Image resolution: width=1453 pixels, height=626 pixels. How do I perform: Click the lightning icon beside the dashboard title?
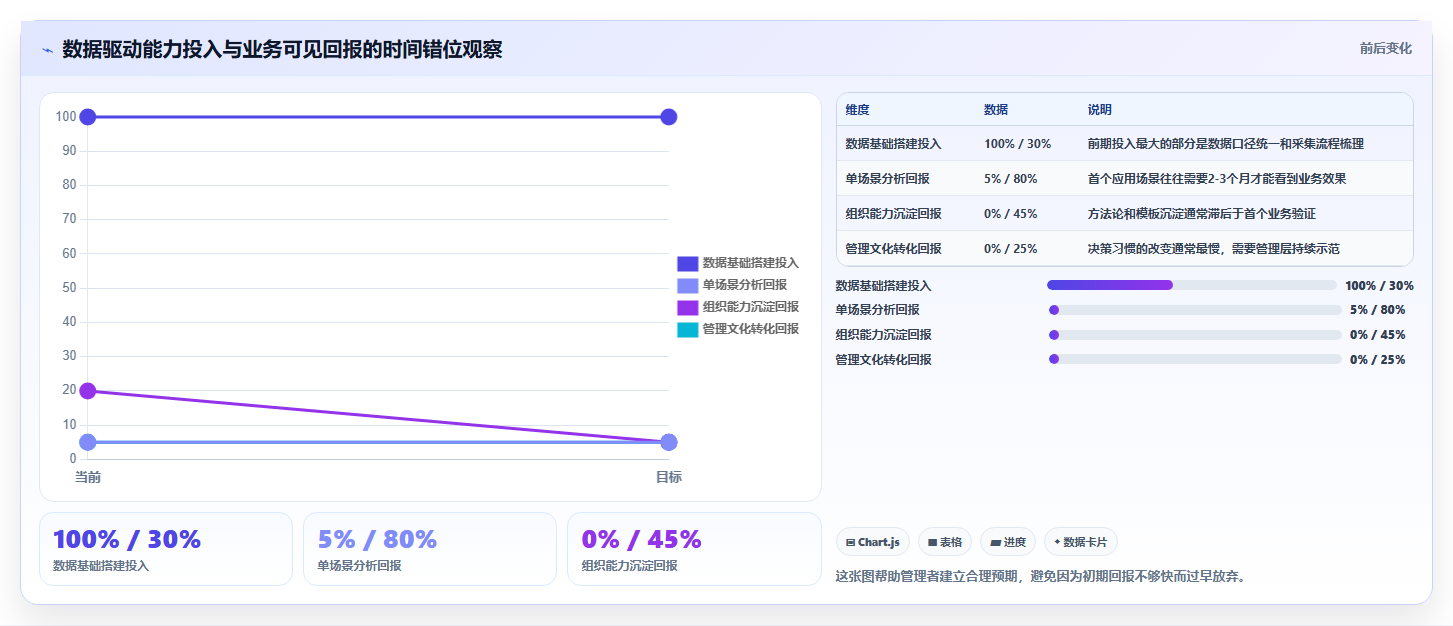tap(47, 50)
